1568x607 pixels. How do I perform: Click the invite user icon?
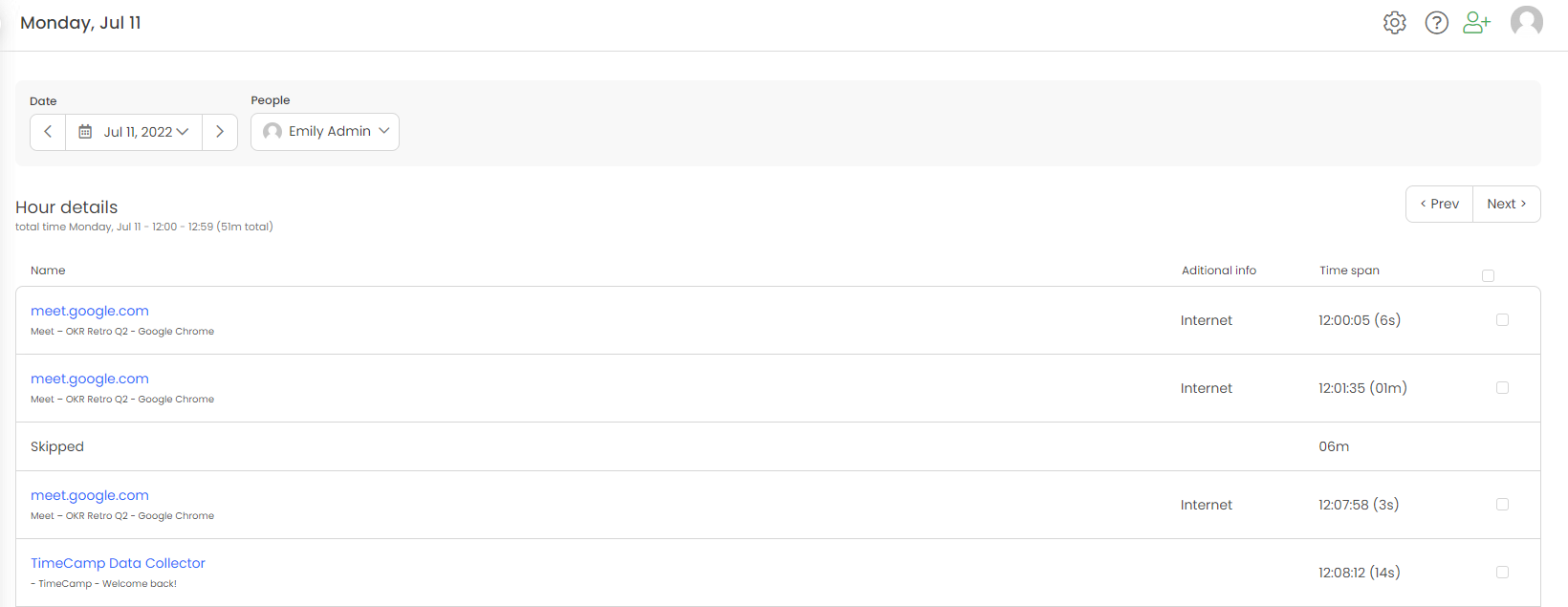coord(1477,23)
